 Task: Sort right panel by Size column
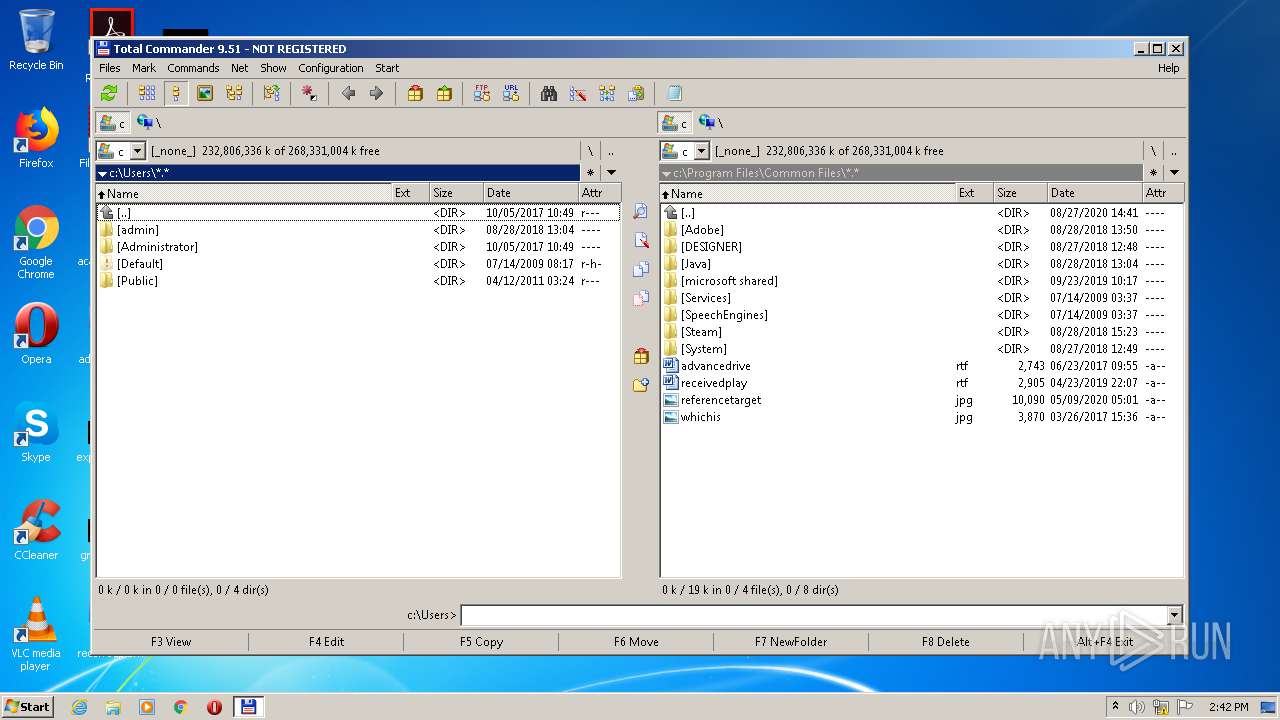[x=1020, y=193]
